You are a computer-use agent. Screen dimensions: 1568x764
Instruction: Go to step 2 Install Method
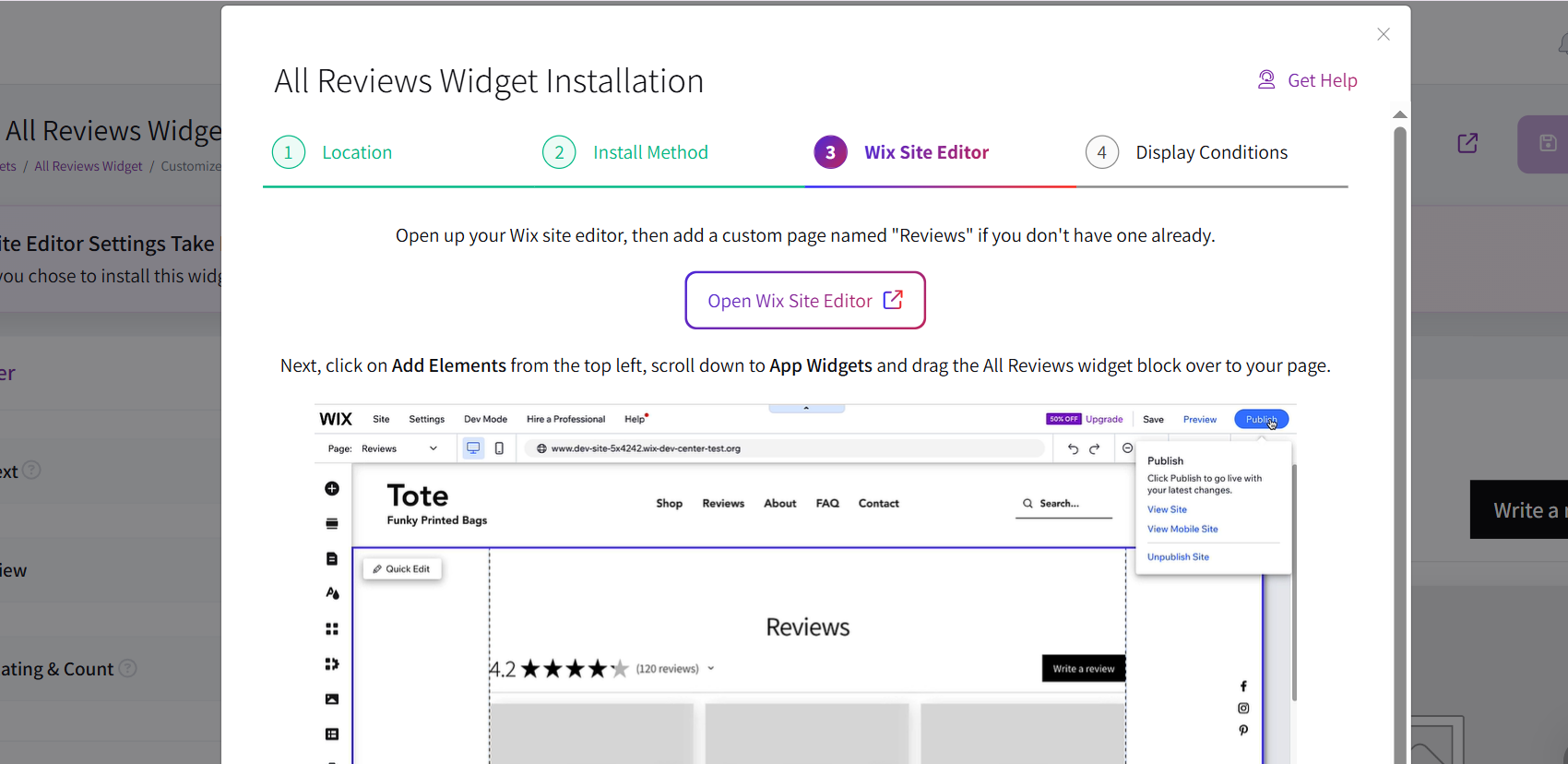625,152
